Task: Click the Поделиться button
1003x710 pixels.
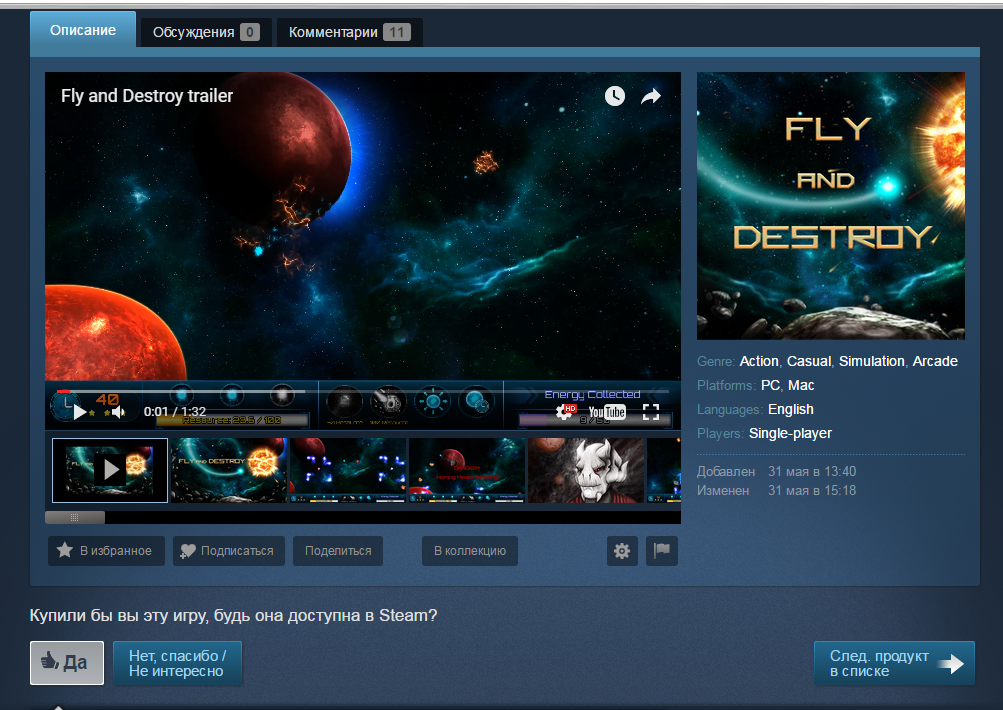Action: (338, 551)
